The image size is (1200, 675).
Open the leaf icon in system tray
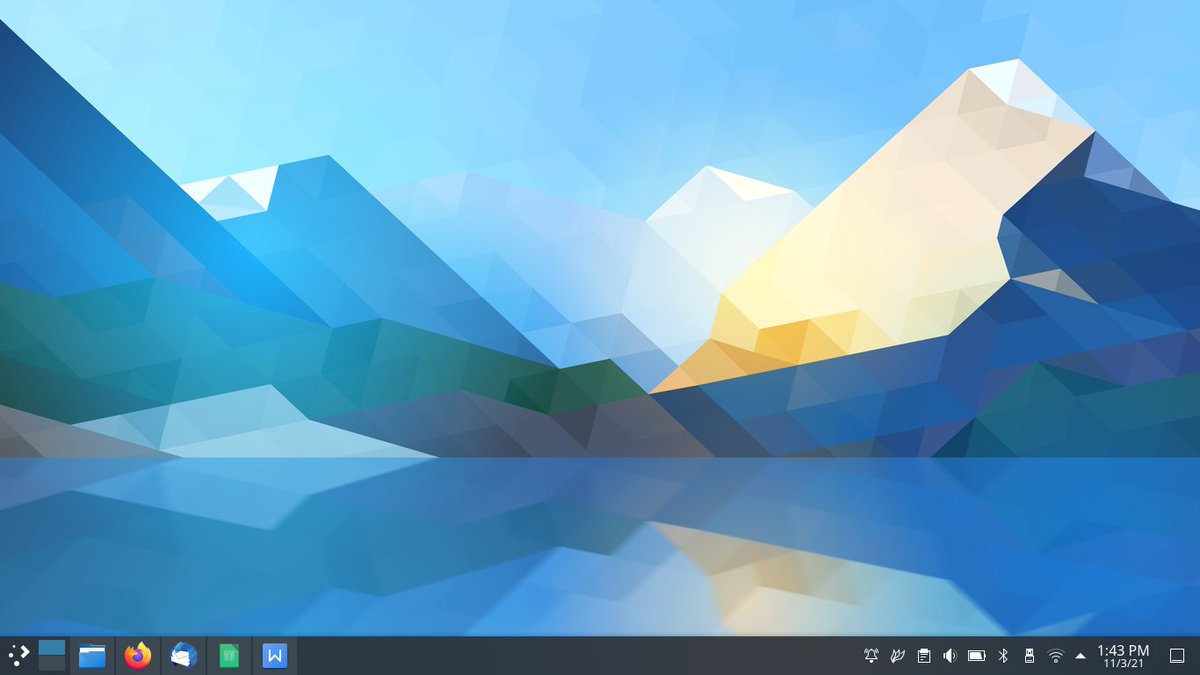898,656
